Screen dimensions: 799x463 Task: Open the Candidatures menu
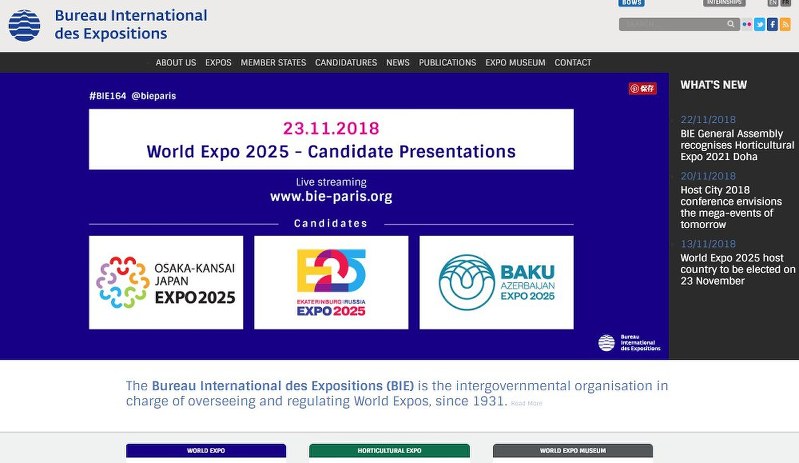[346, 63]
